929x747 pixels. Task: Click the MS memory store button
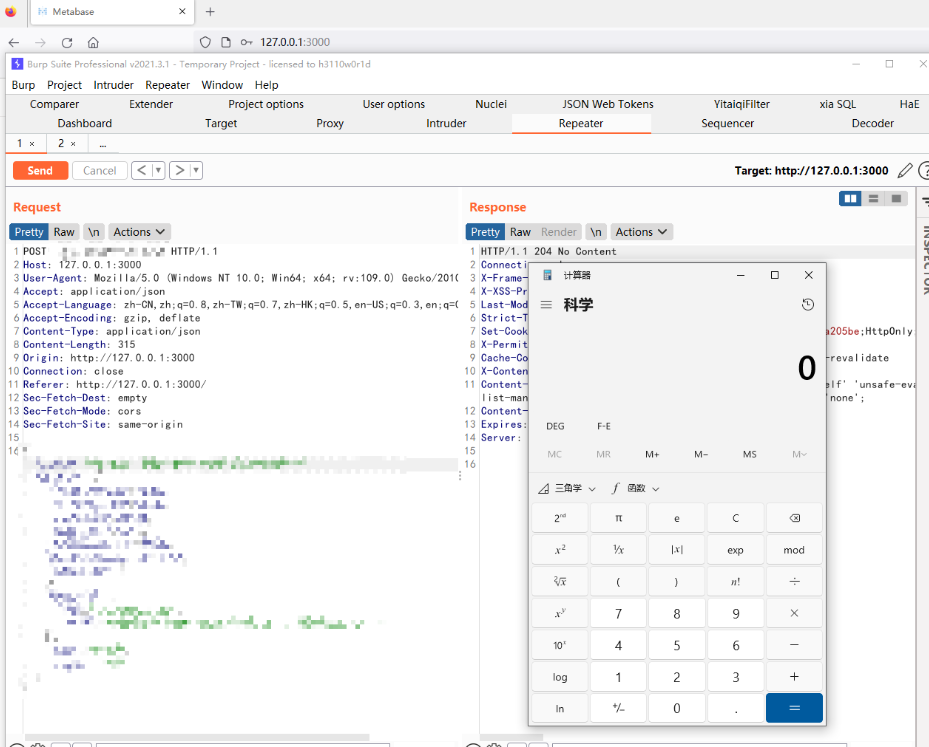[749, 454]
